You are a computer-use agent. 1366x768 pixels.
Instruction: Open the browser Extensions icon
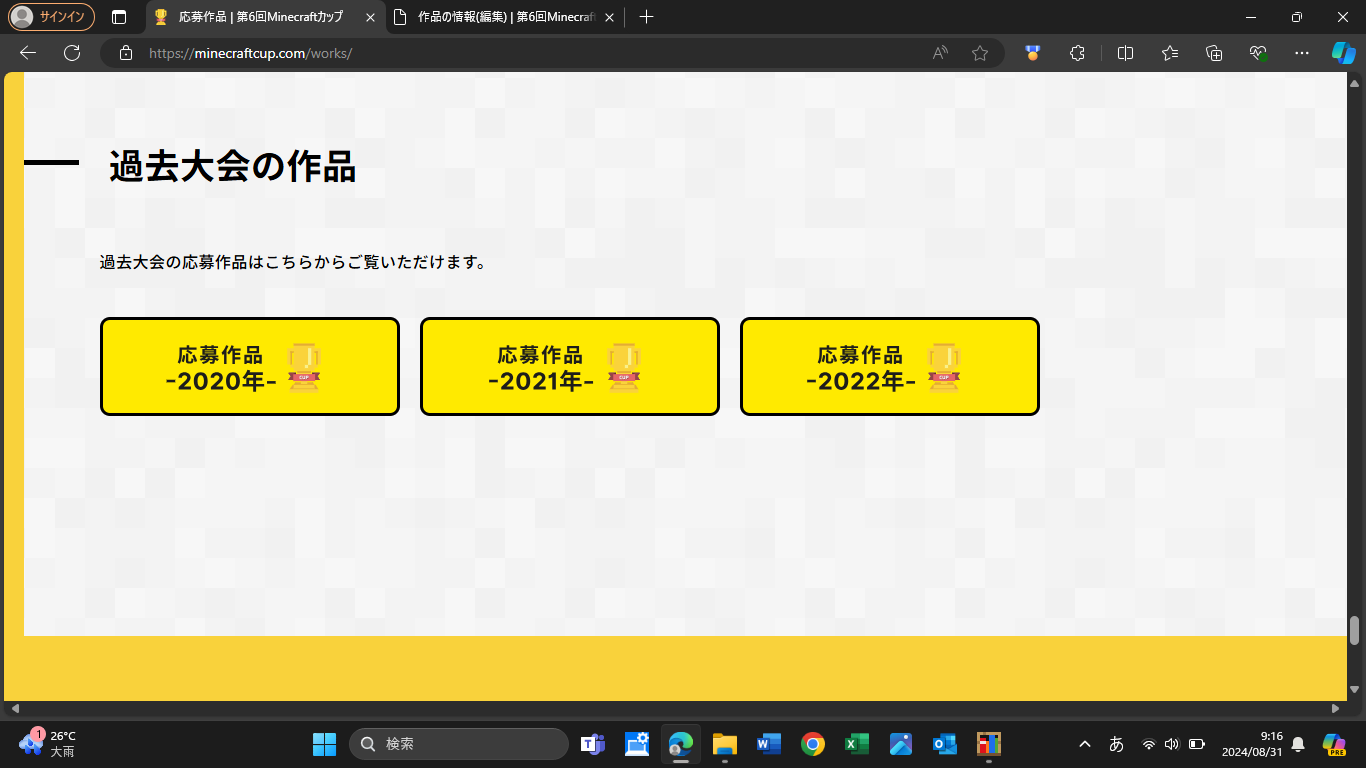(1077, 53)
